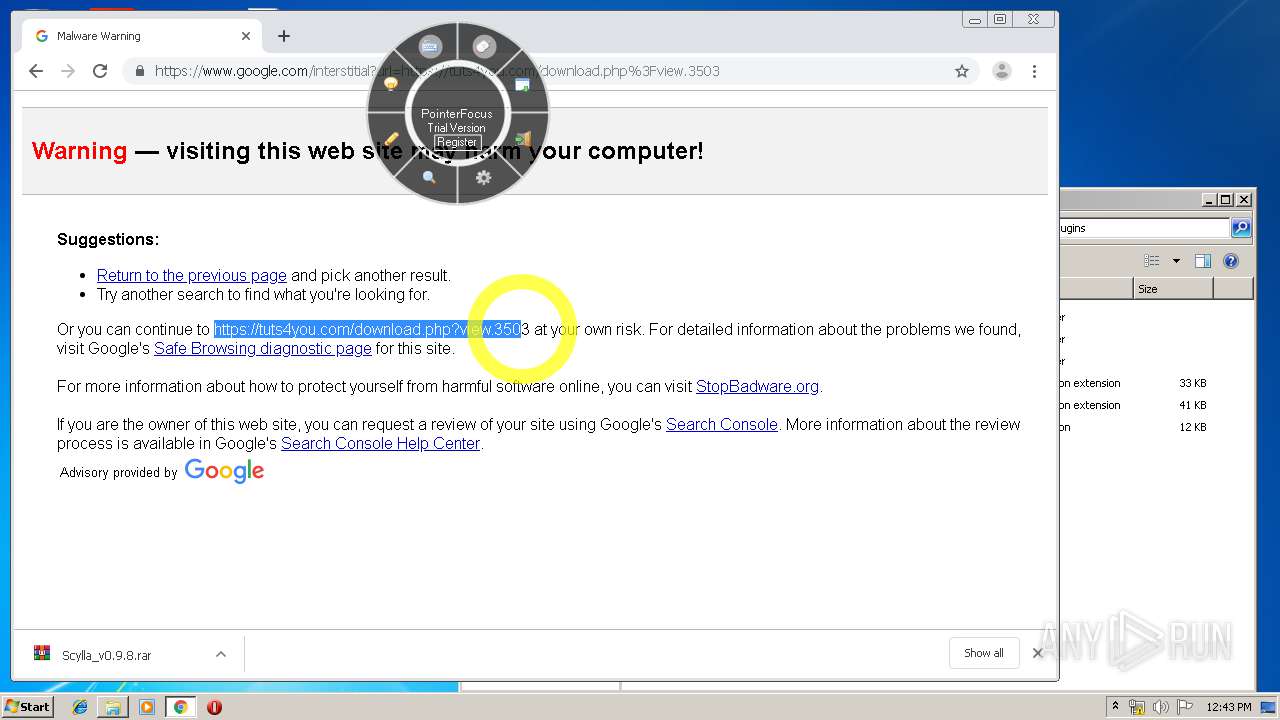
Task: Open downloaded Scylla_v0.9.8.rar item
Action: click(x=106, y=655)
